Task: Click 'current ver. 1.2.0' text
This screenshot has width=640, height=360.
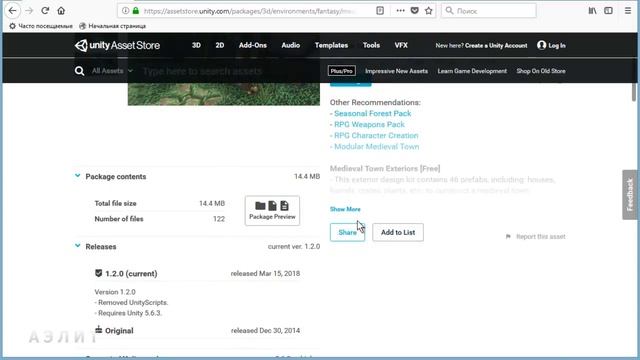Action: [x=294, y=247]
